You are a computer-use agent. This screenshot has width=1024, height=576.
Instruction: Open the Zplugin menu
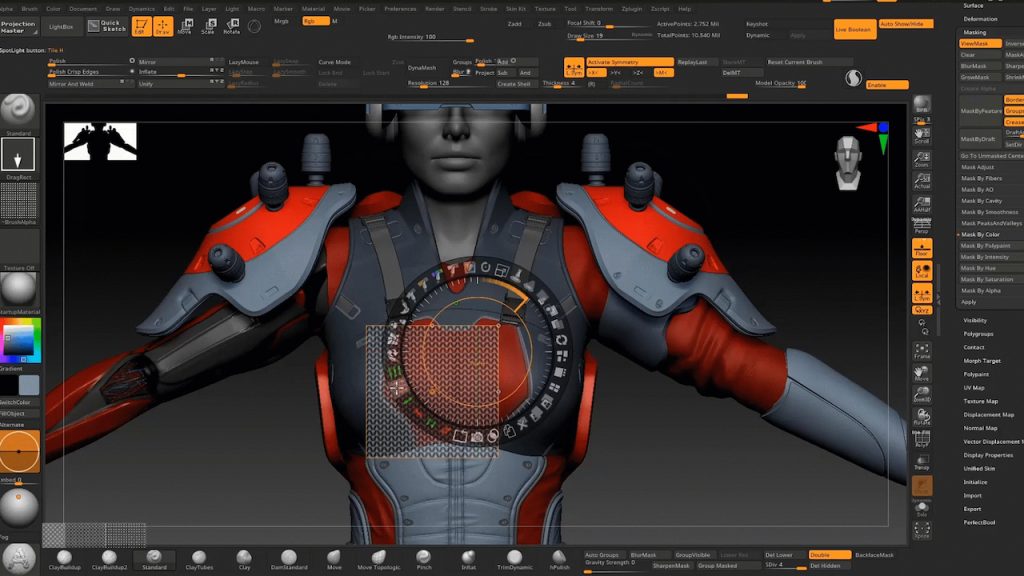pyautogui.click(x=631, y=9)
